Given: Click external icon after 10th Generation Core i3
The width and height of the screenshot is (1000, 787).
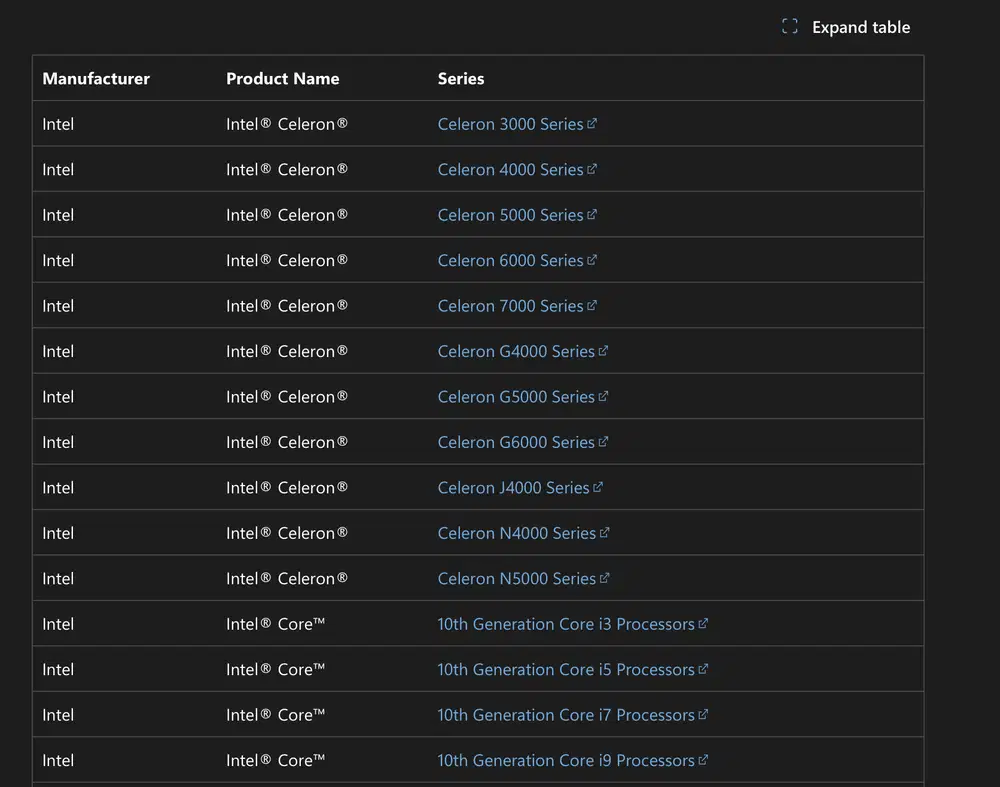Looking at the screenshot, I should click(703, 623).
